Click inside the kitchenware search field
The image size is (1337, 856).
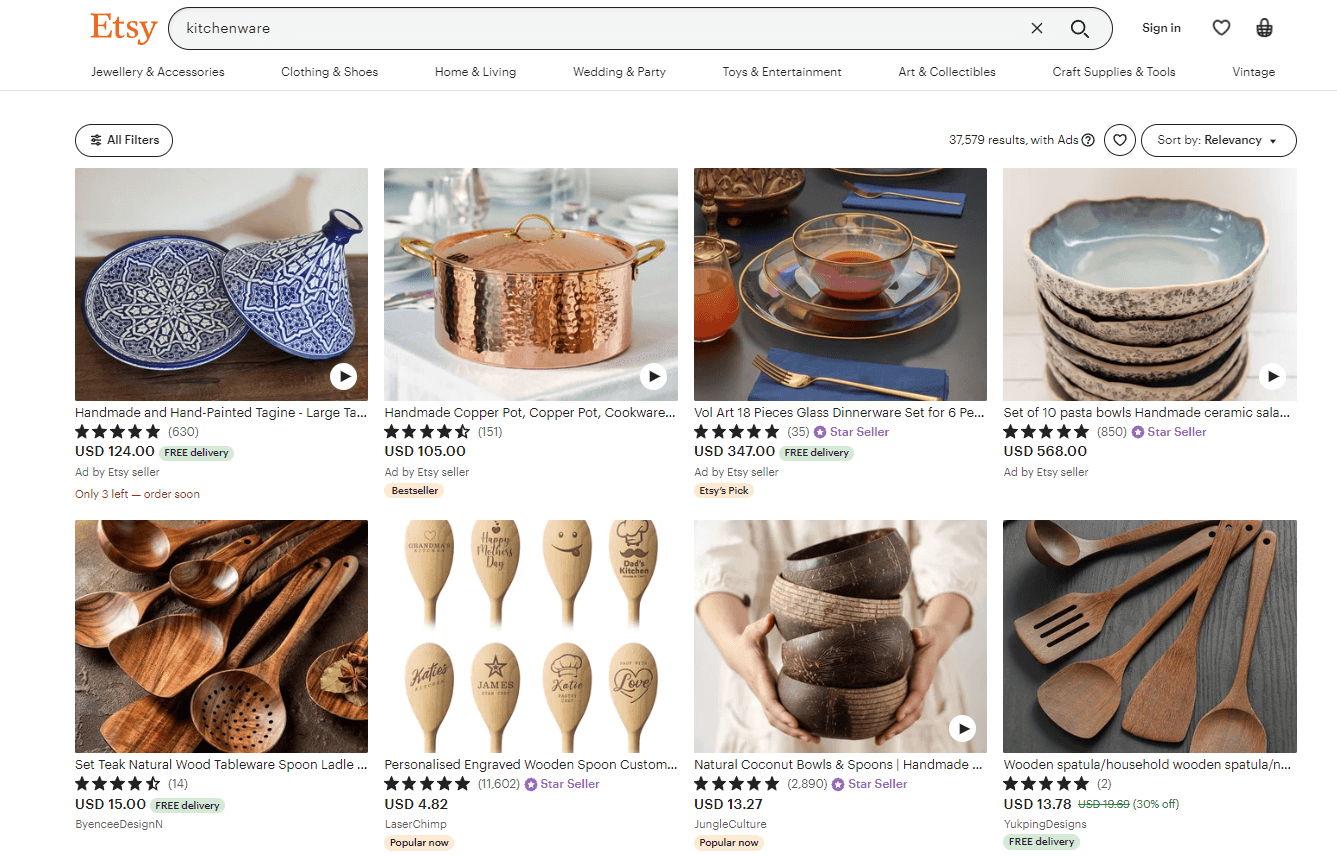[x=500, y=28]
